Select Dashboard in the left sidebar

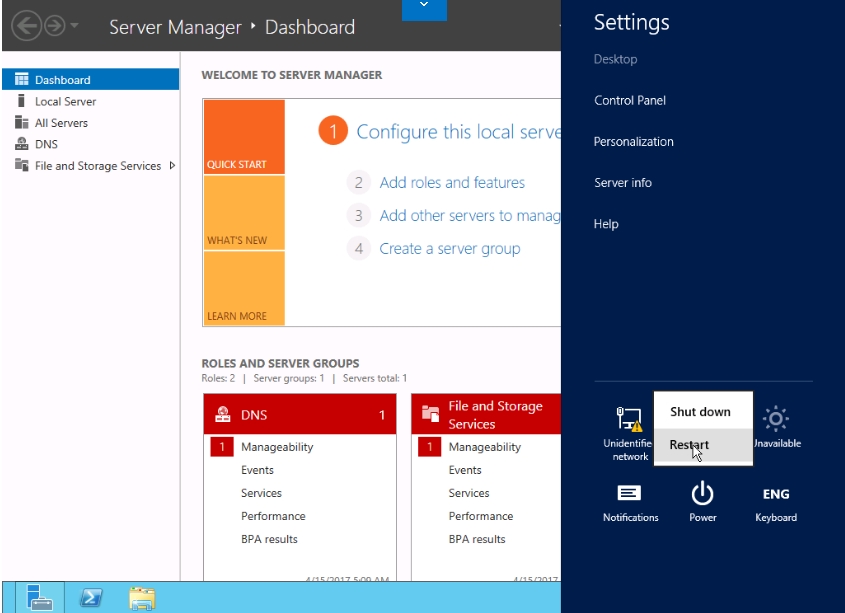click(91, 79)
